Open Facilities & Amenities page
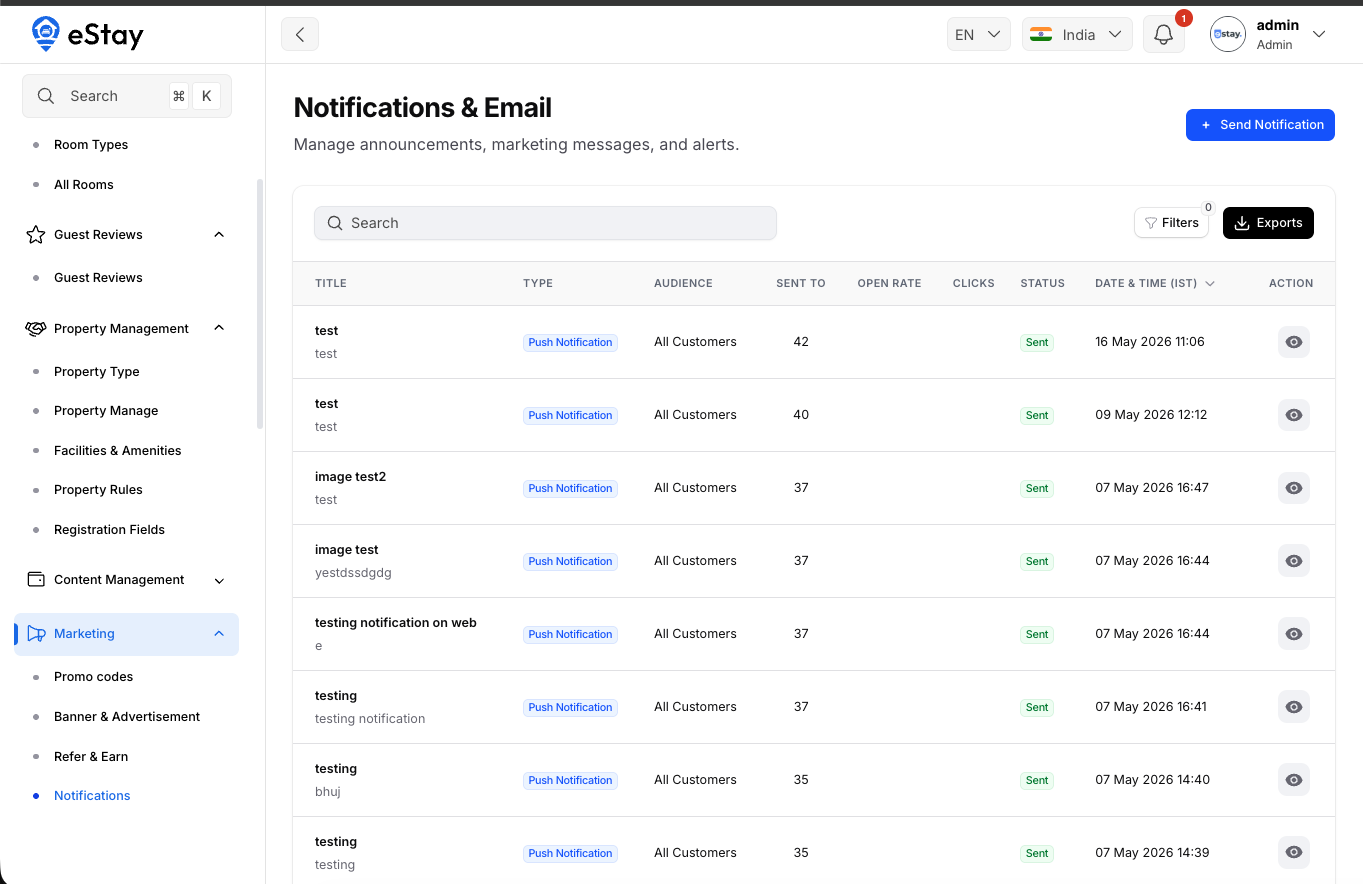1363x884 pixels. click(x=118, y=451)
